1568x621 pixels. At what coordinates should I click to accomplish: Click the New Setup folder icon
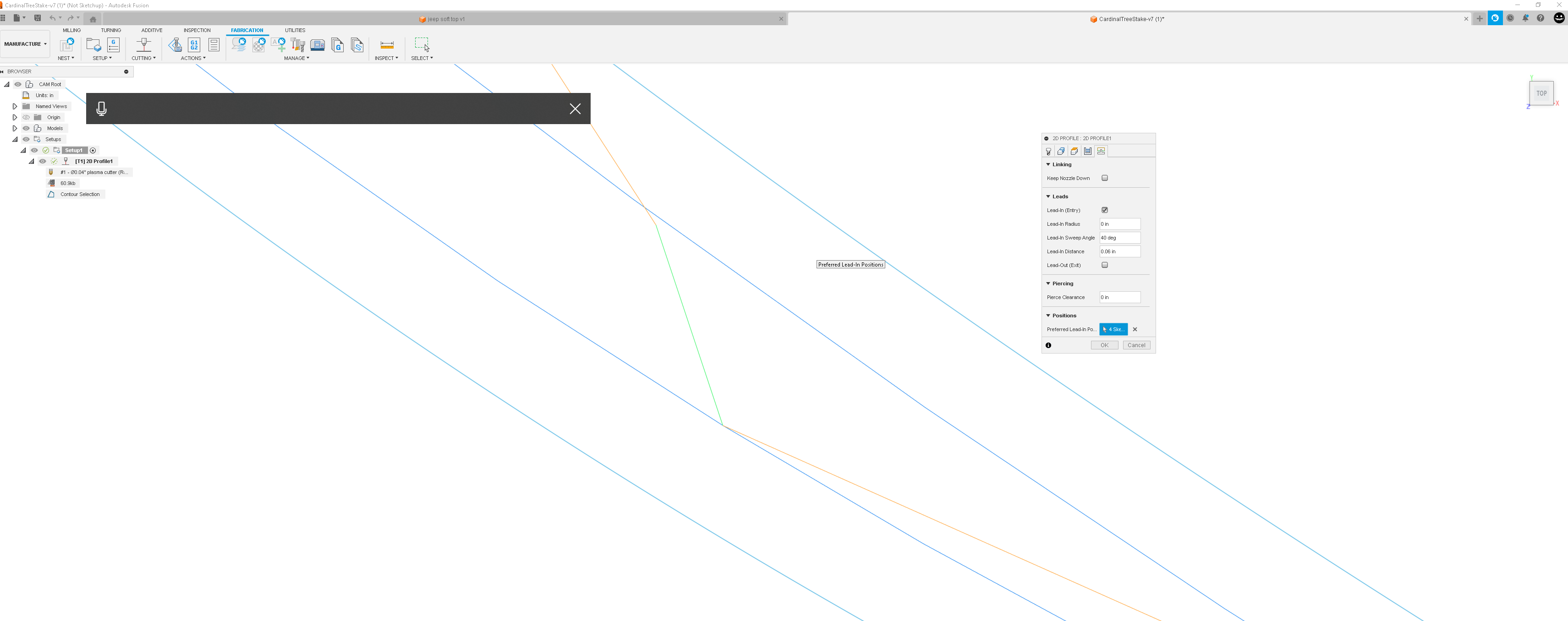(93, 45)
